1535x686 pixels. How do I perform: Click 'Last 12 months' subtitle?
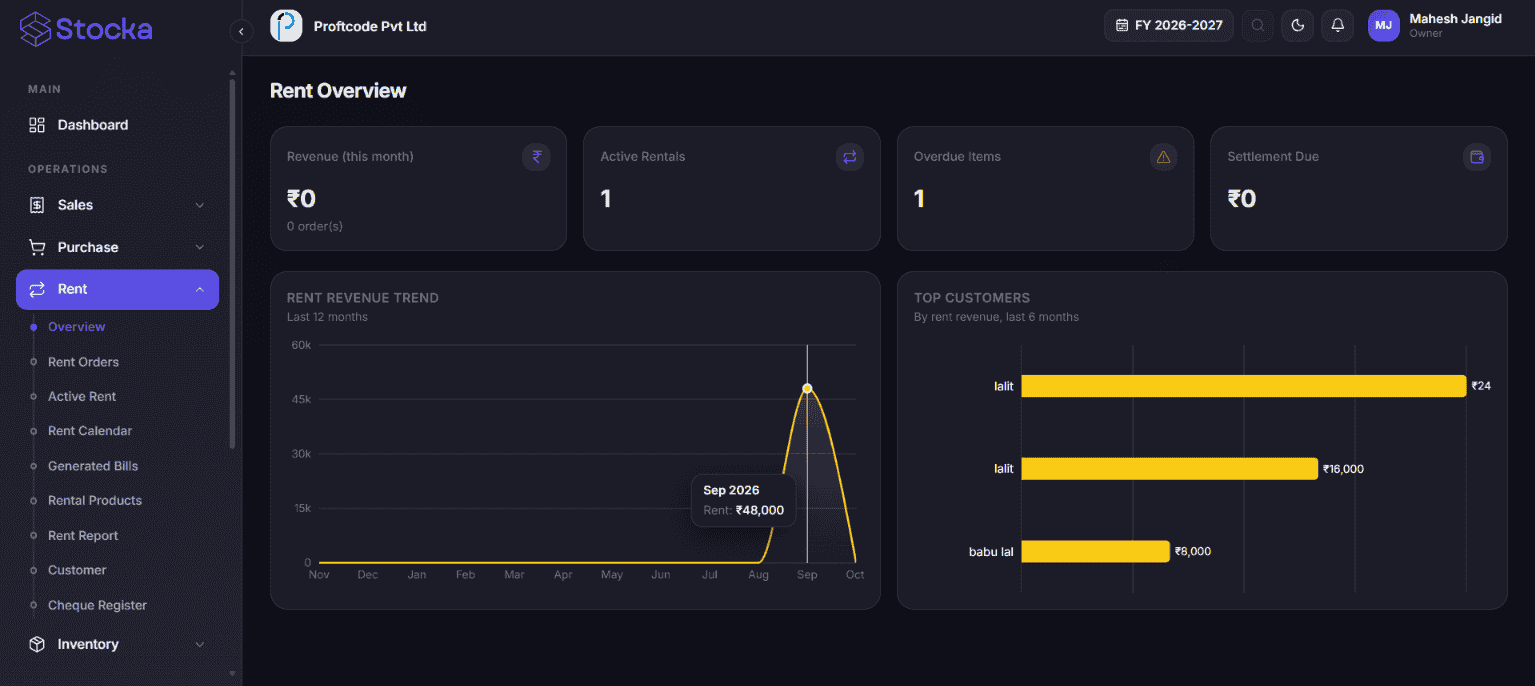pos(327,317)
